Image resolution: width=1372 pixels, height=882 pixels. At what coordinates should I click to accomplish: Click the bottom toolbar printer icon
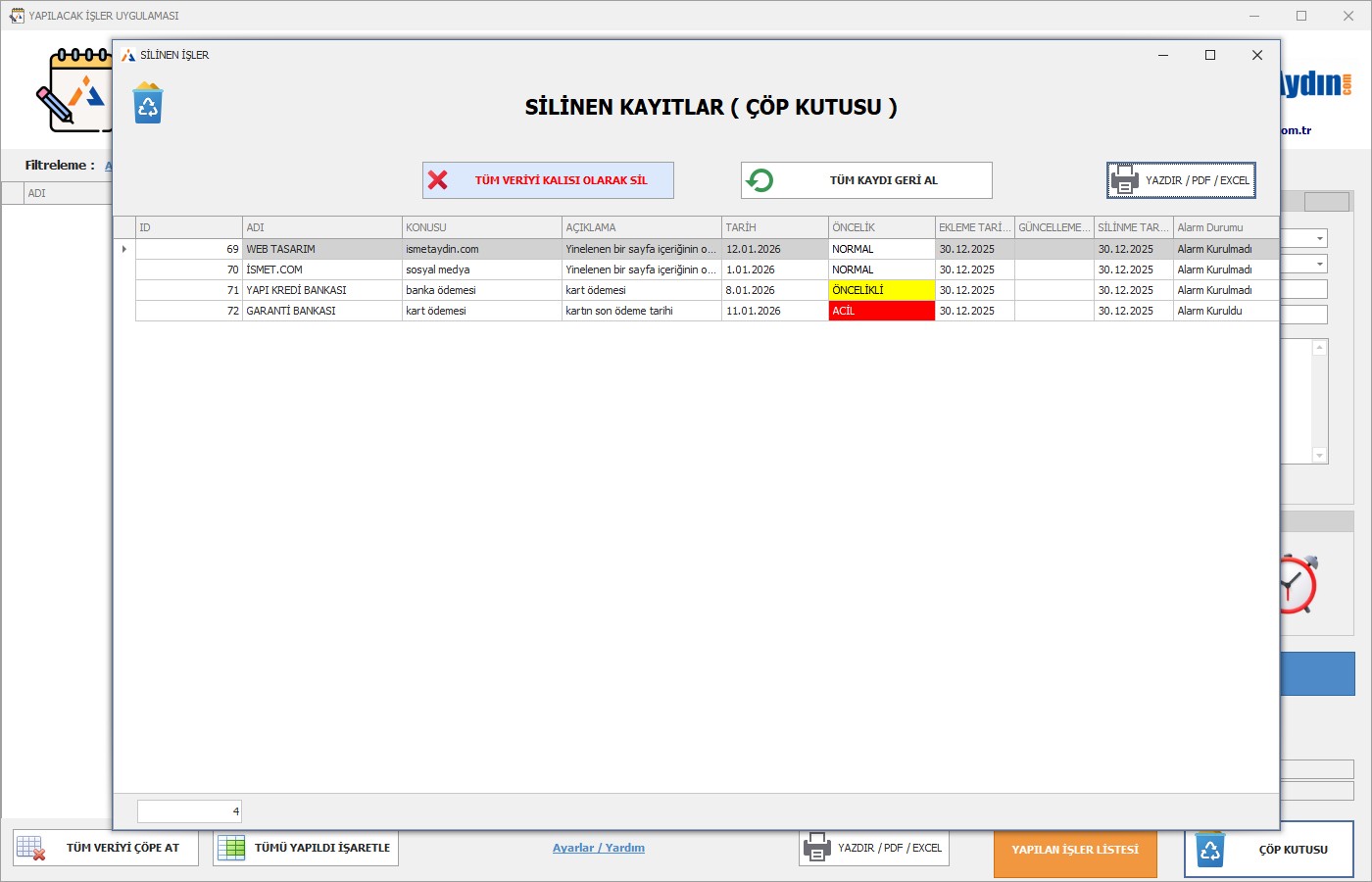pos(816,848)
